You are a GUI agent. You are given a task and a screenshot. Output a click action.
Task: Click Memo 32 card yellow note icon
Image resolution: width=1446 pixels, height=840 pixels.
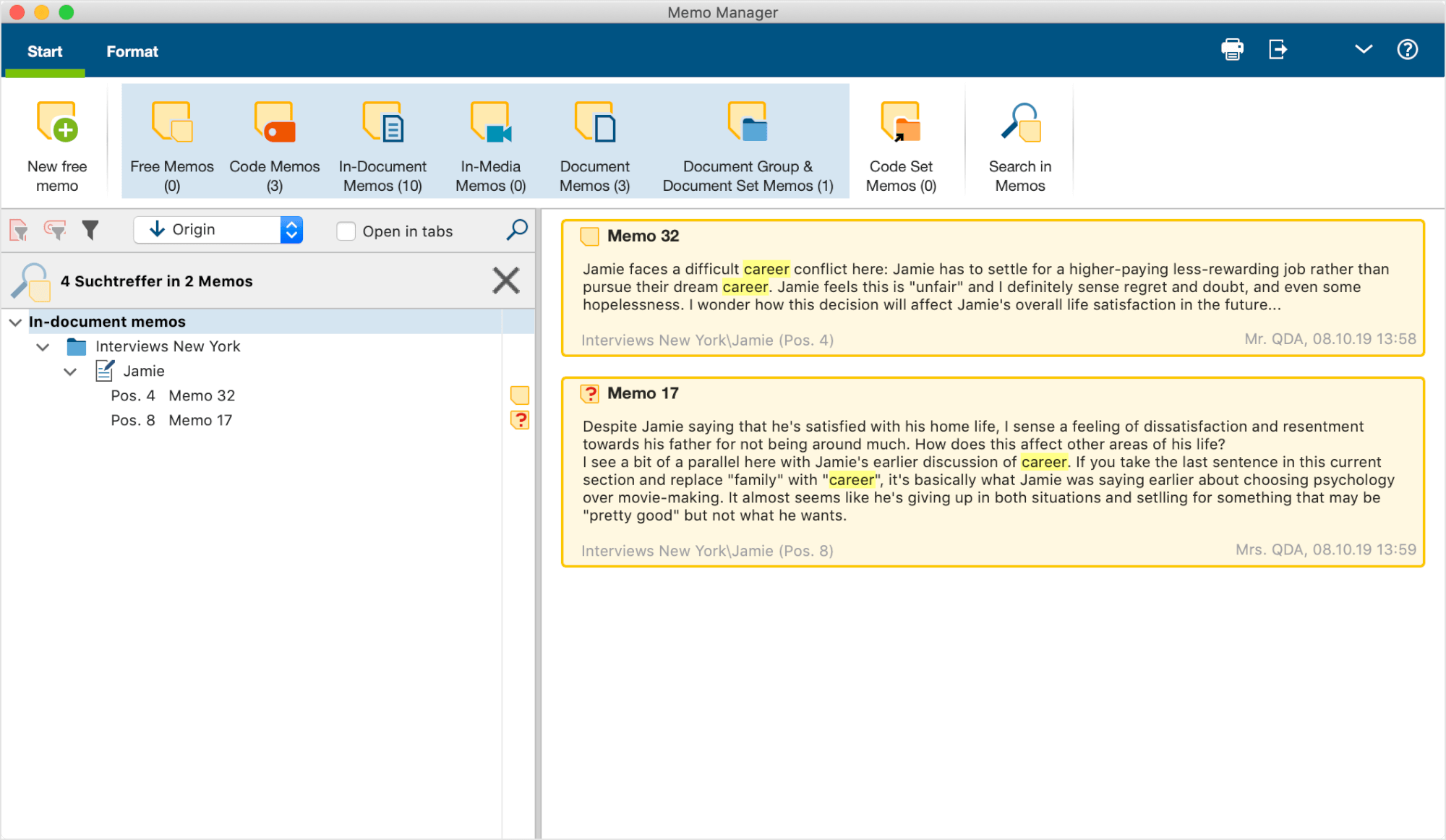coord(590,236)
